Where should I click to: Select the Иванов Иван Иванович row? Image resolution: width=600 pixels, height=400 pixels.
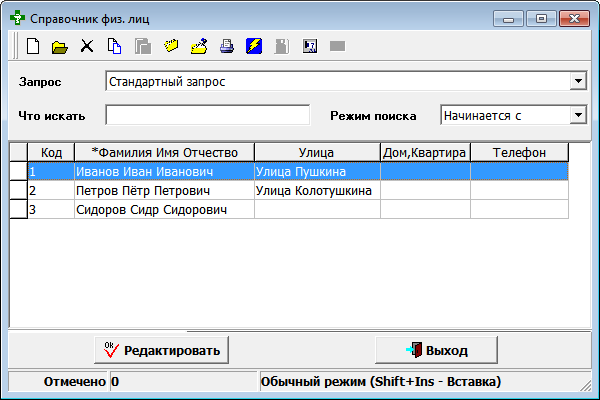pyautogui.click(x=163, y=171)
